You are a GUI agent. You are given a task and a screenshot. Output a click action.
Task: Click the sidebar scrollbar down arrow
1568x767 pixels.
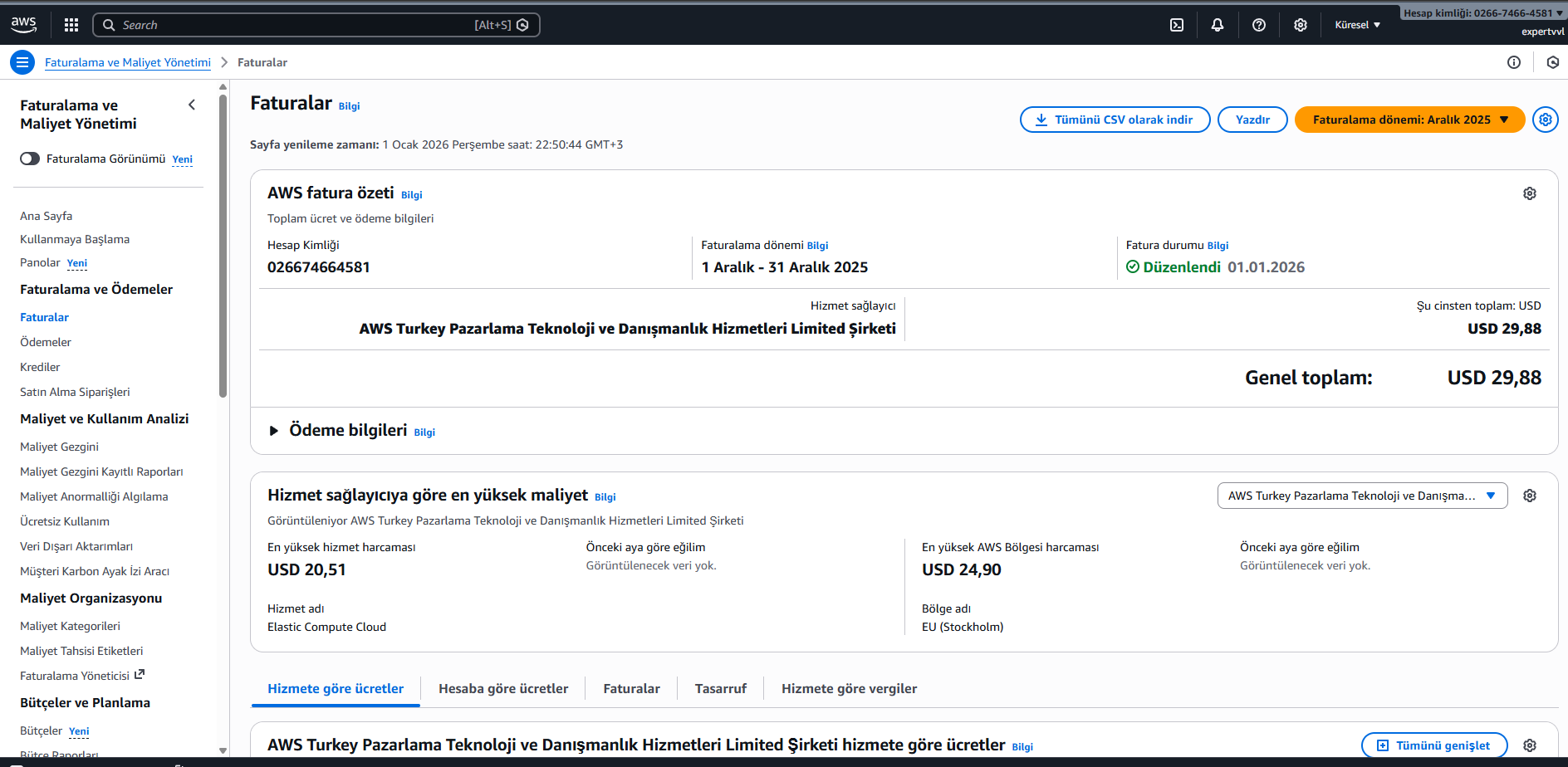[223, 750]
